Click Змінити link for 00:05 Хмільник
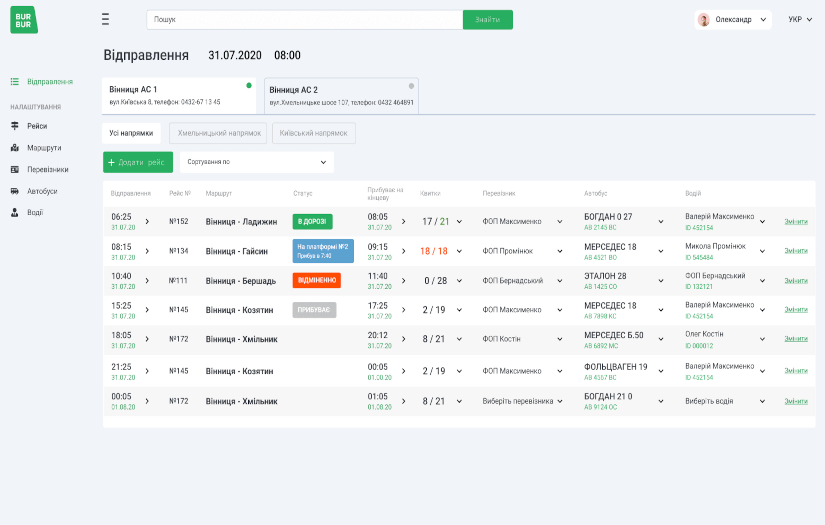Viewport: 825px width, 525px height. pos(796,401)
